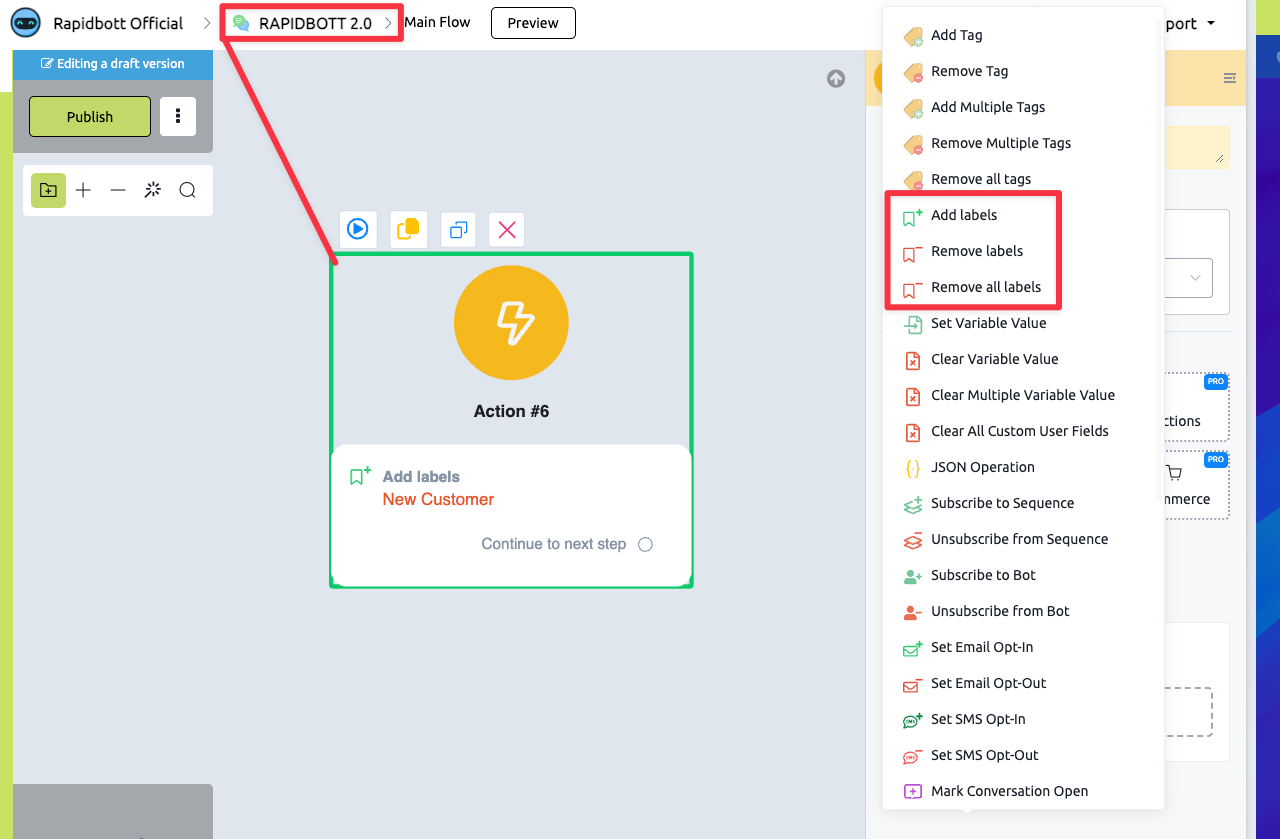1280x839 pixels.
Task: Click the yellow copy icon above the action node
Action: pos(408,230)
